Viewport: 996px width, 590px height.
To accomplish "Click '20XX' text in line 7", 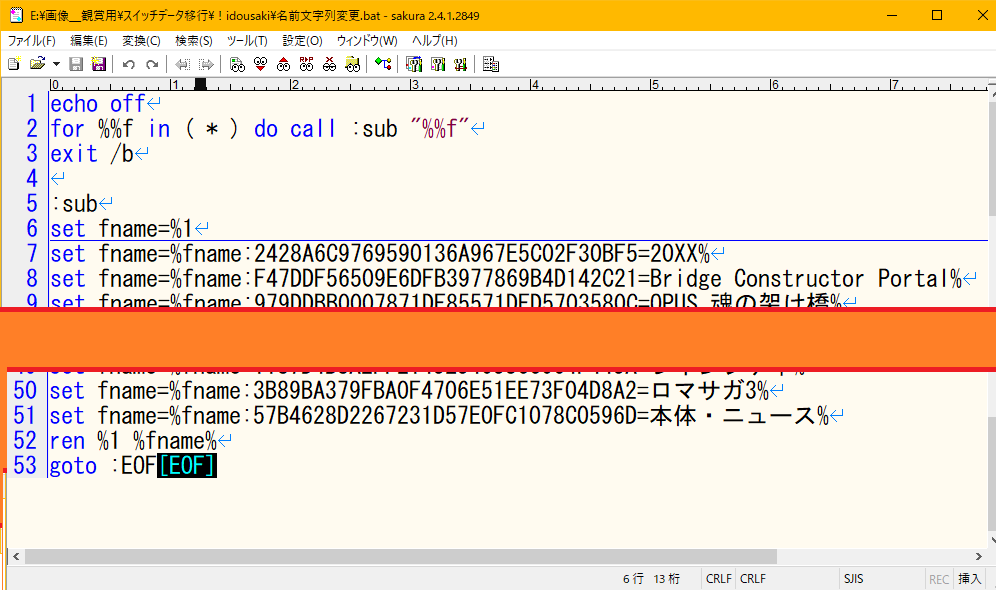I will [673, 254].
